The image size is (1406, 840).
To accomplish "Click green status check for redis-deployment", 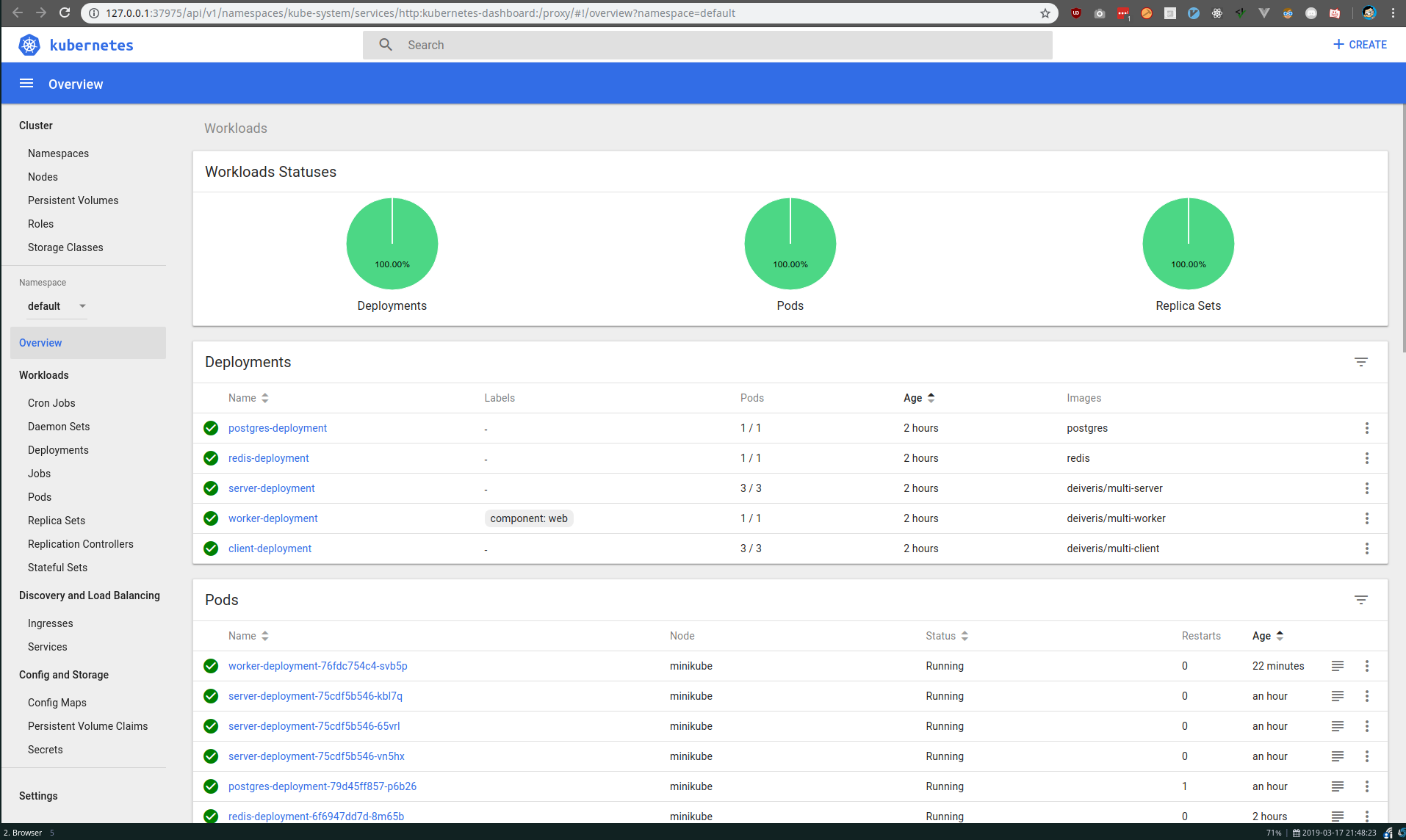I will [211, 458].
